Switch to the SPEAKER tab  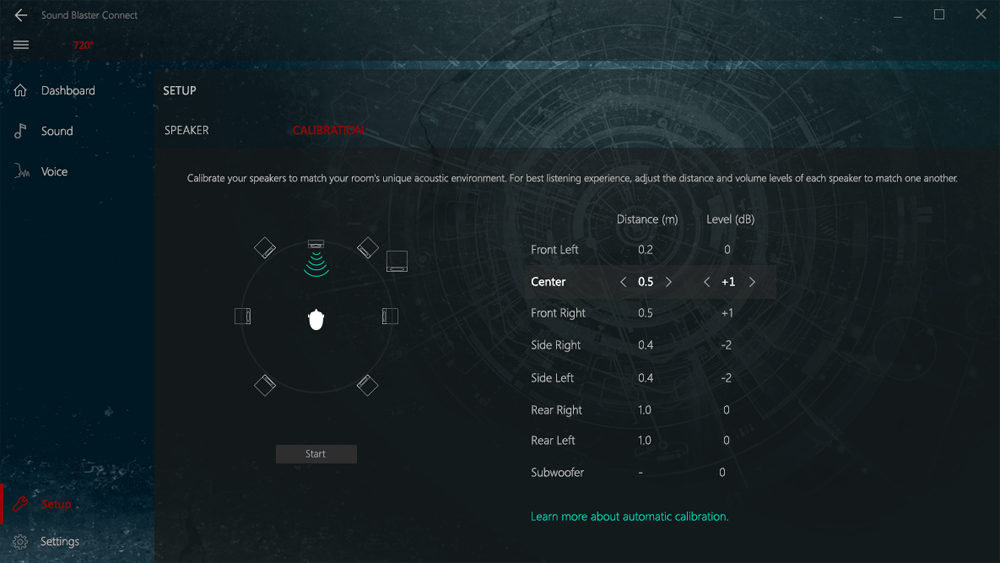tap(187, 130)
